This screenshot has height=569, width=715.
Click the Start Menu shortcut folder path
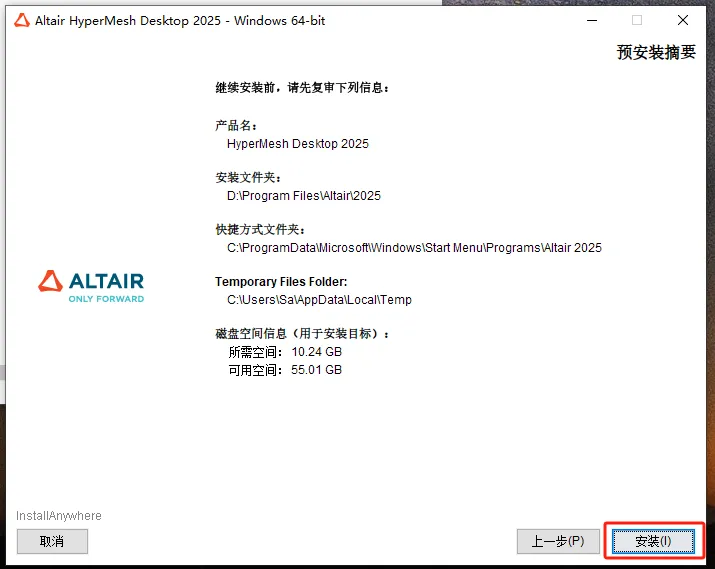click(414, 248)
